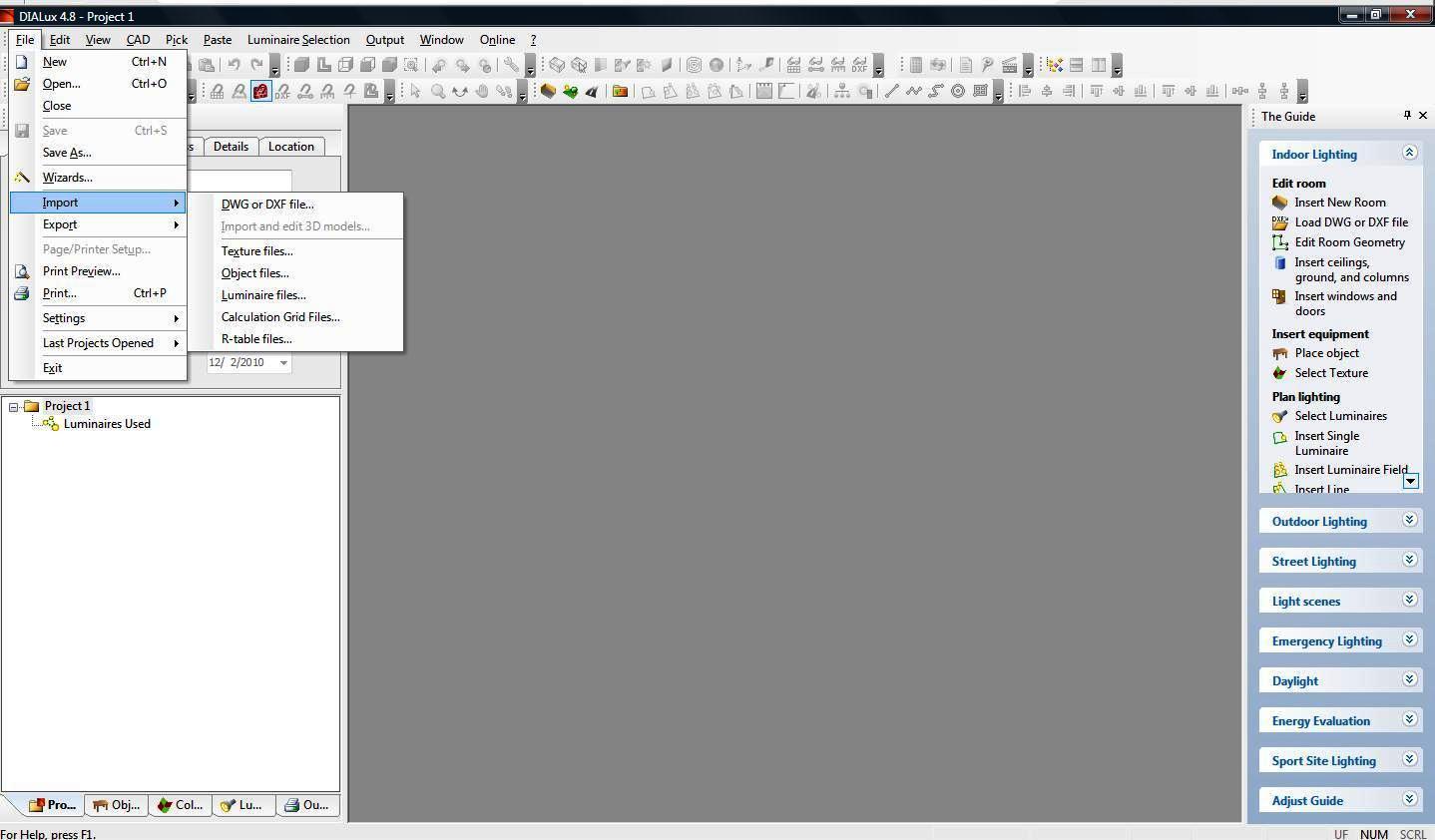Expand the Sport Site Lighting section
This screenshot has height=840, width=1435.
(x=1409, y=759)
